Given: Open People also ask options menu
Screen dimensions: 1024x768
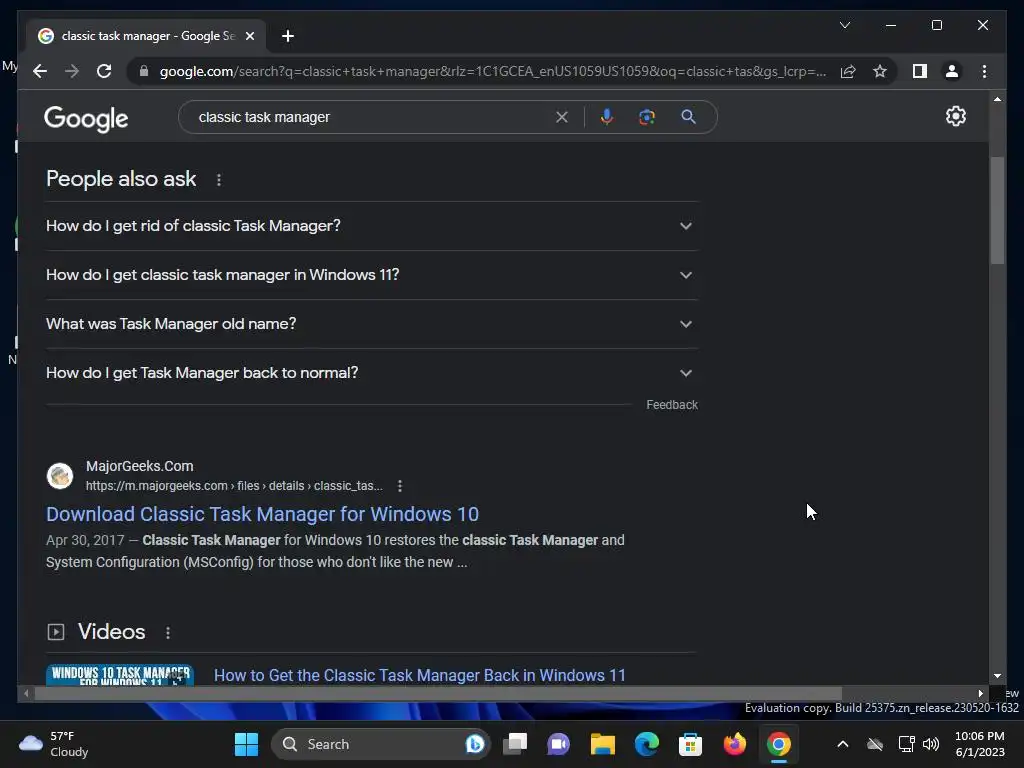Looking at the screenshot, I should point(219,180).
